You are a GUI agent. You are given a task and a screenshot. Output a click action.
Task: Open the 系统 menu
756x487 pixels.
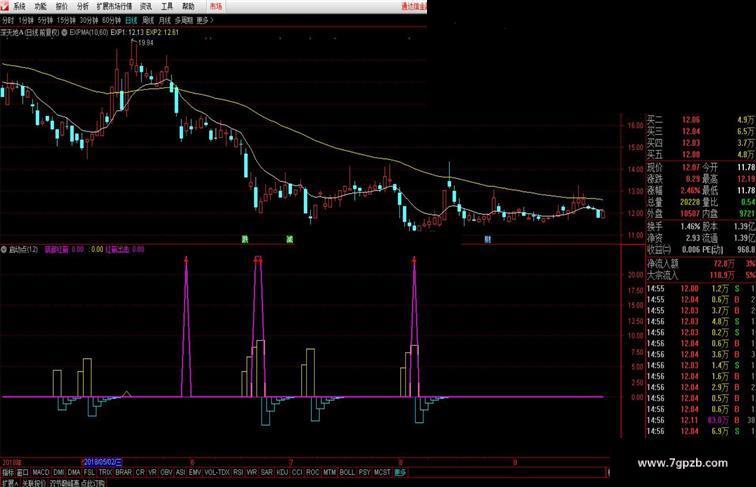coord(19,6)
